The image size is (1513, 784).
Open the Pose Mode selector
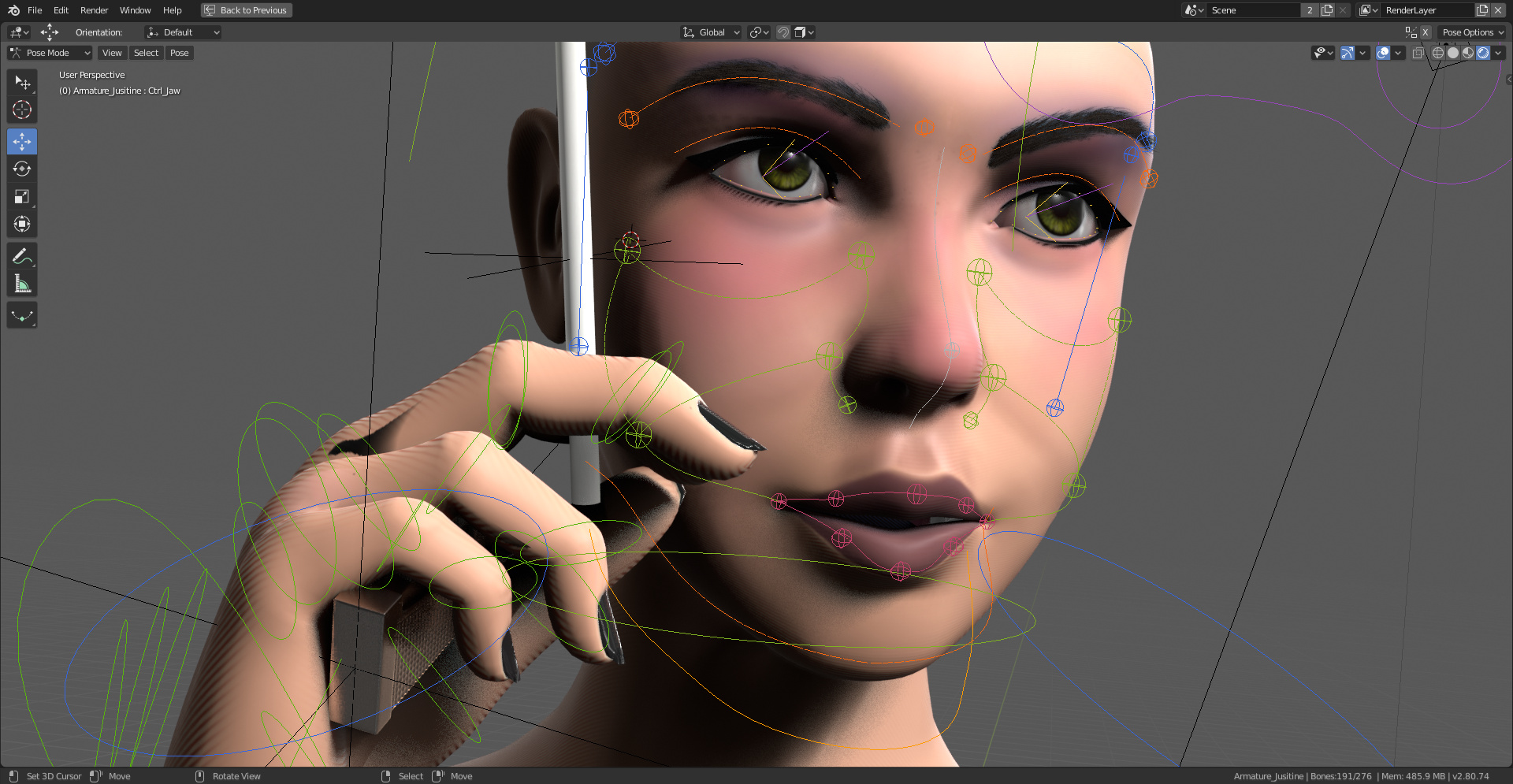click(x=50, y=53)
